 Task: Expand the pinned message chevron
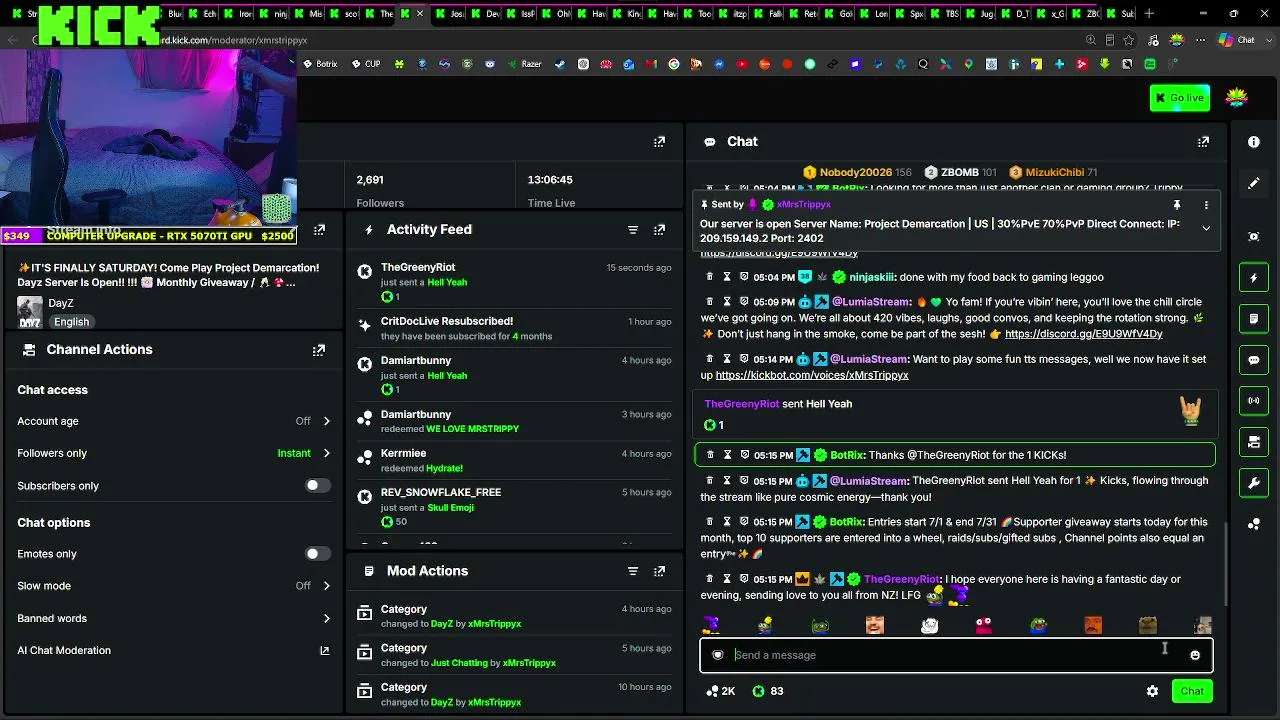(x=1206, y=229)
